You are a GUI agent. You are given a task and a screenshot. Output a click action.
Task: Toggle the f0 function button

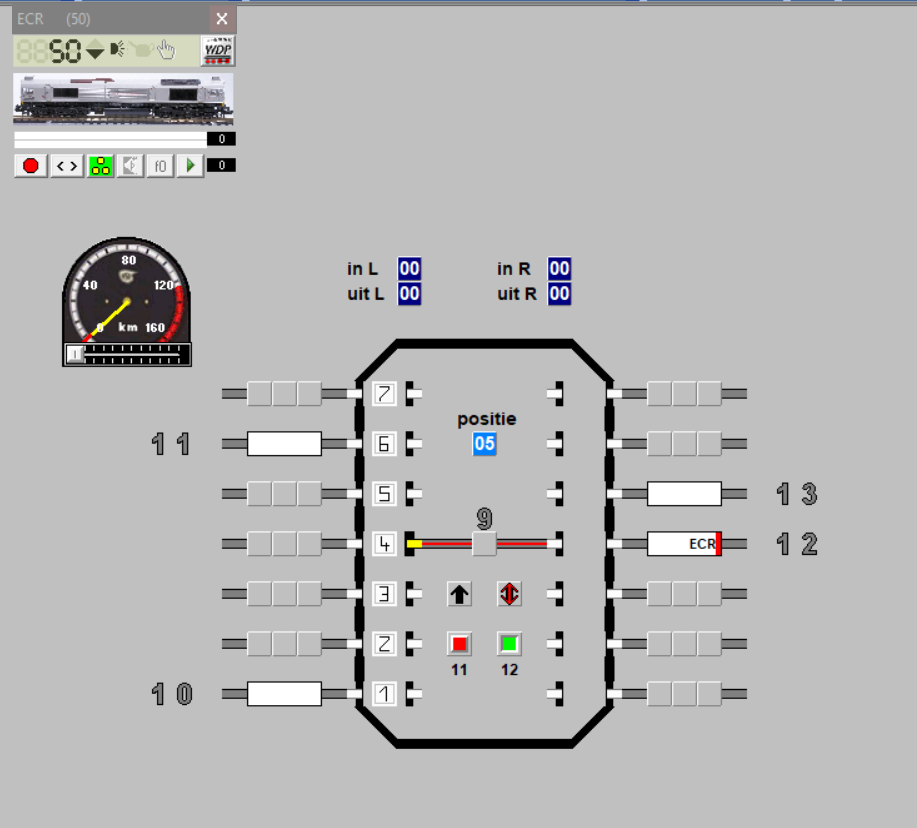[160, 166]
